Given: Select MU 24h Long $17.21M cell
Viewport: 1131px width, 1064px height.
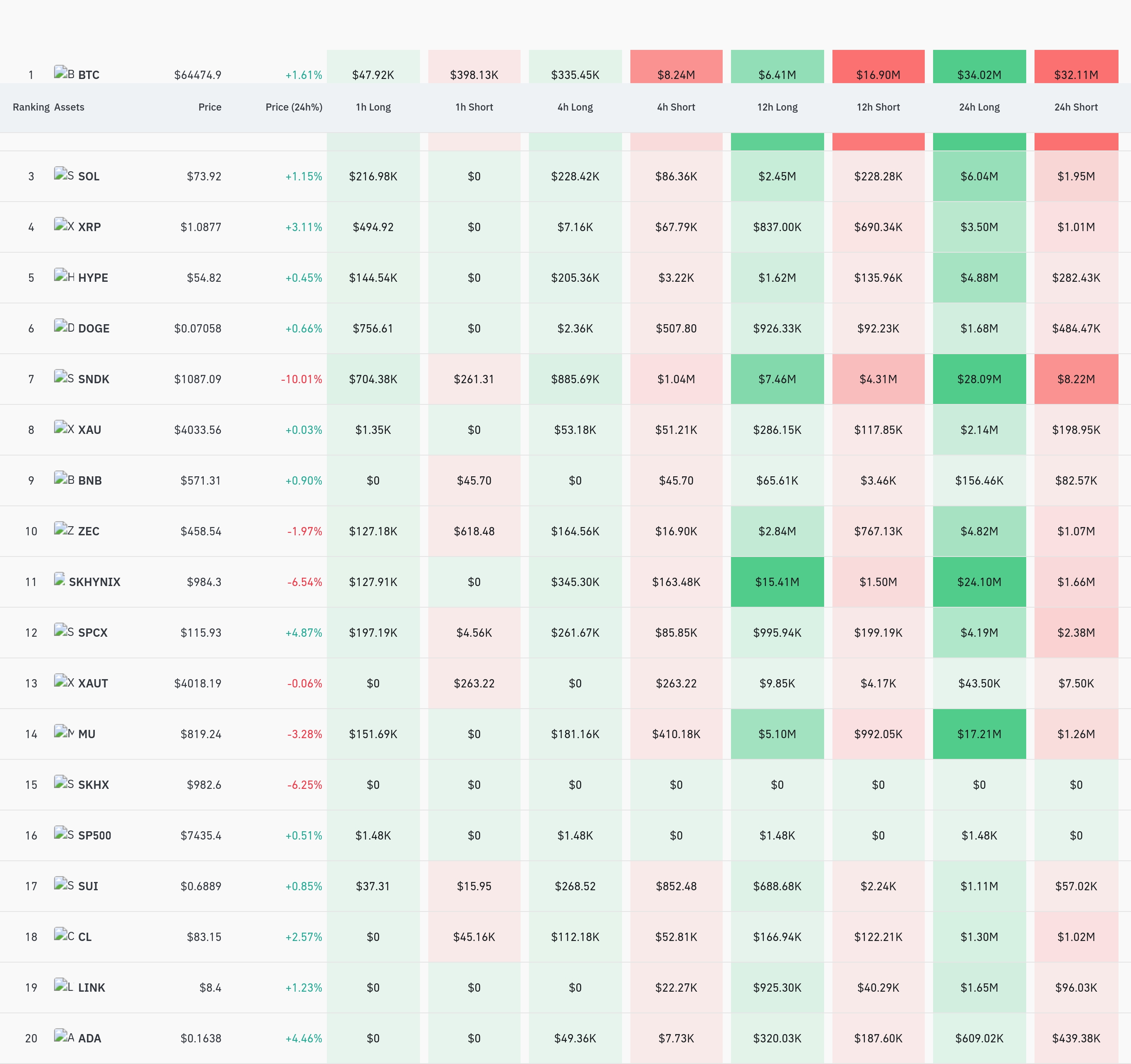Looking at the screenshot, I should (979, 734).
